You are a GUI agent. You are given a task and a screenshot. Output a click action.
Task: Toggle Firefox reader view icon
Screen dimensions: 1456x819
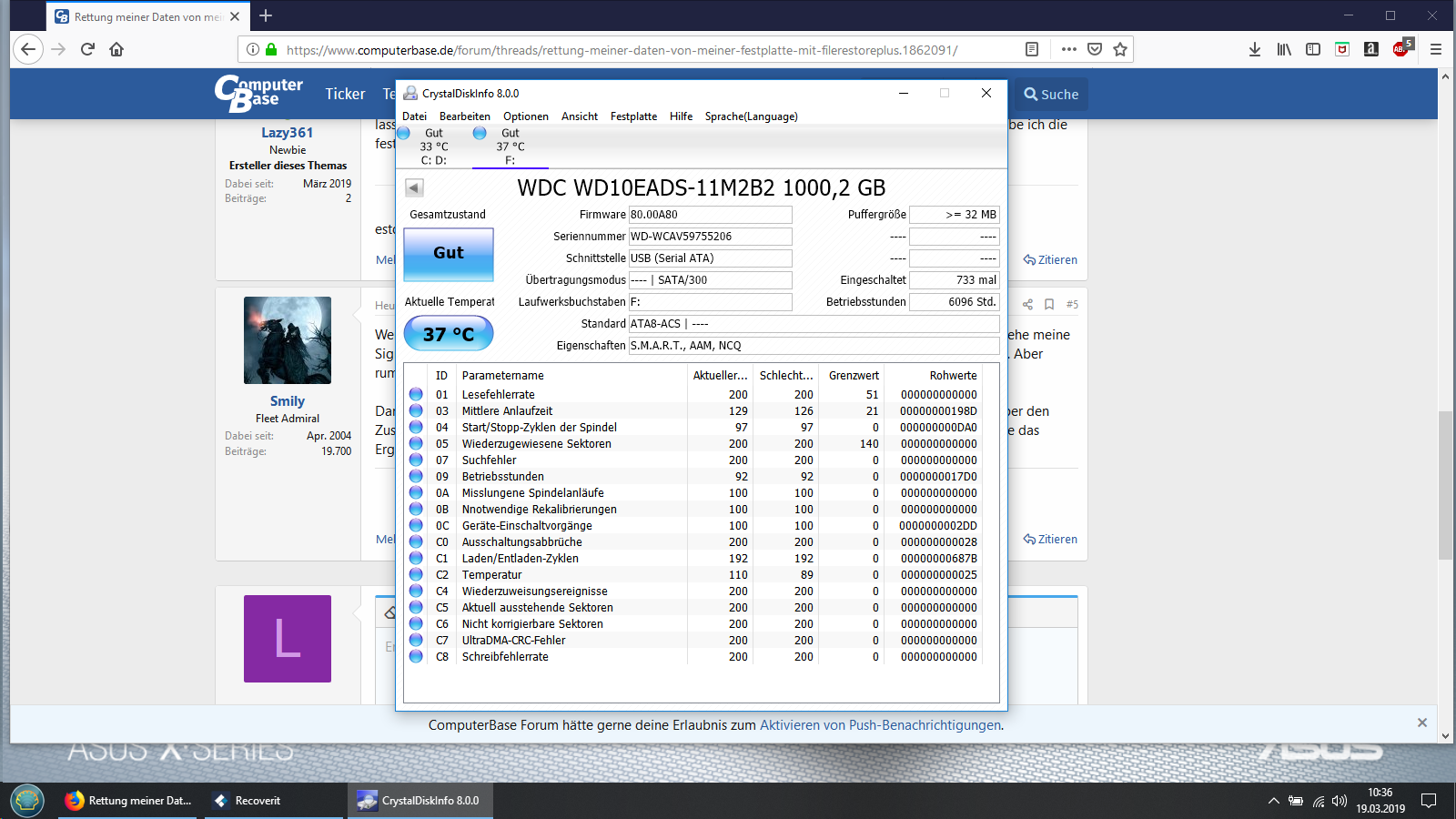1032,49
